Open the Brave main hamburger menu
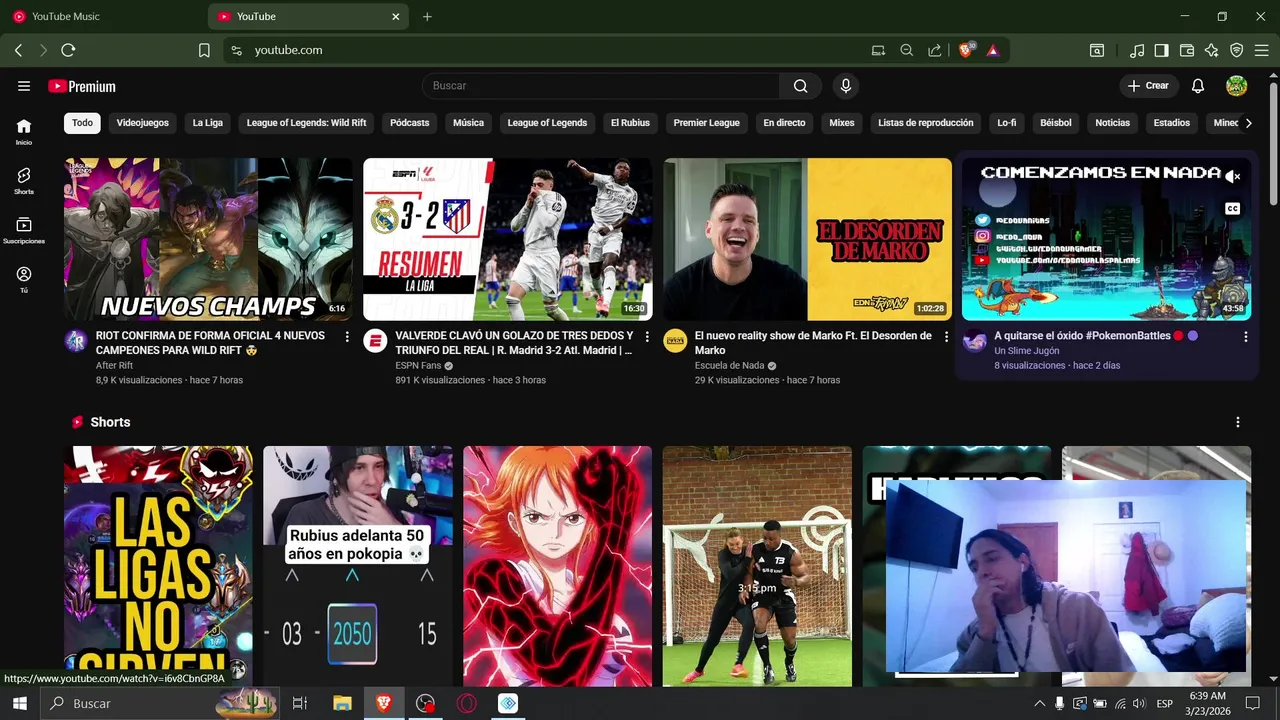Image resolution: width=1280 pixels, height=720 pixels. pos(1262,50)
